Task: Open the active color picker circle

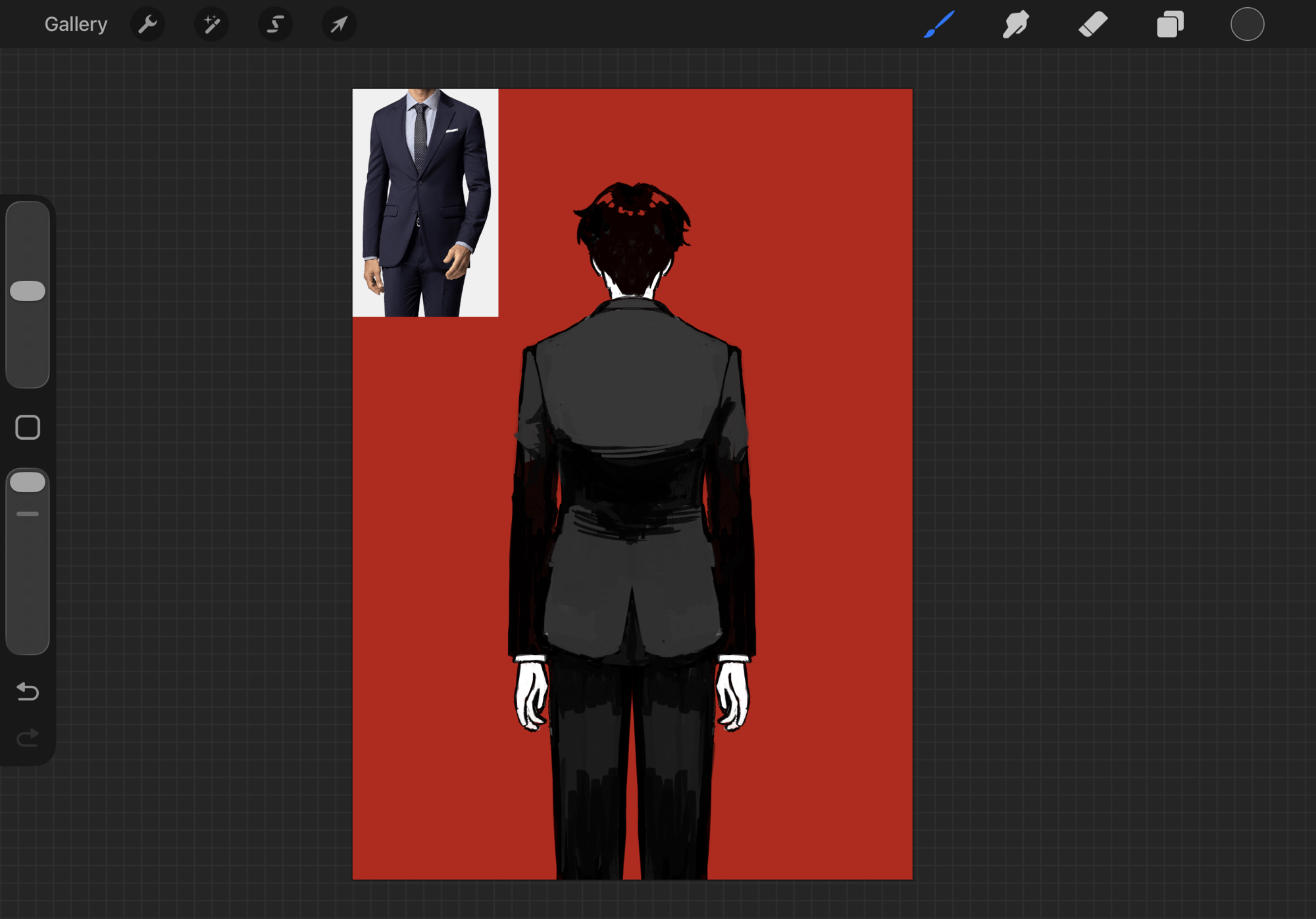Action: [1247, 25]
